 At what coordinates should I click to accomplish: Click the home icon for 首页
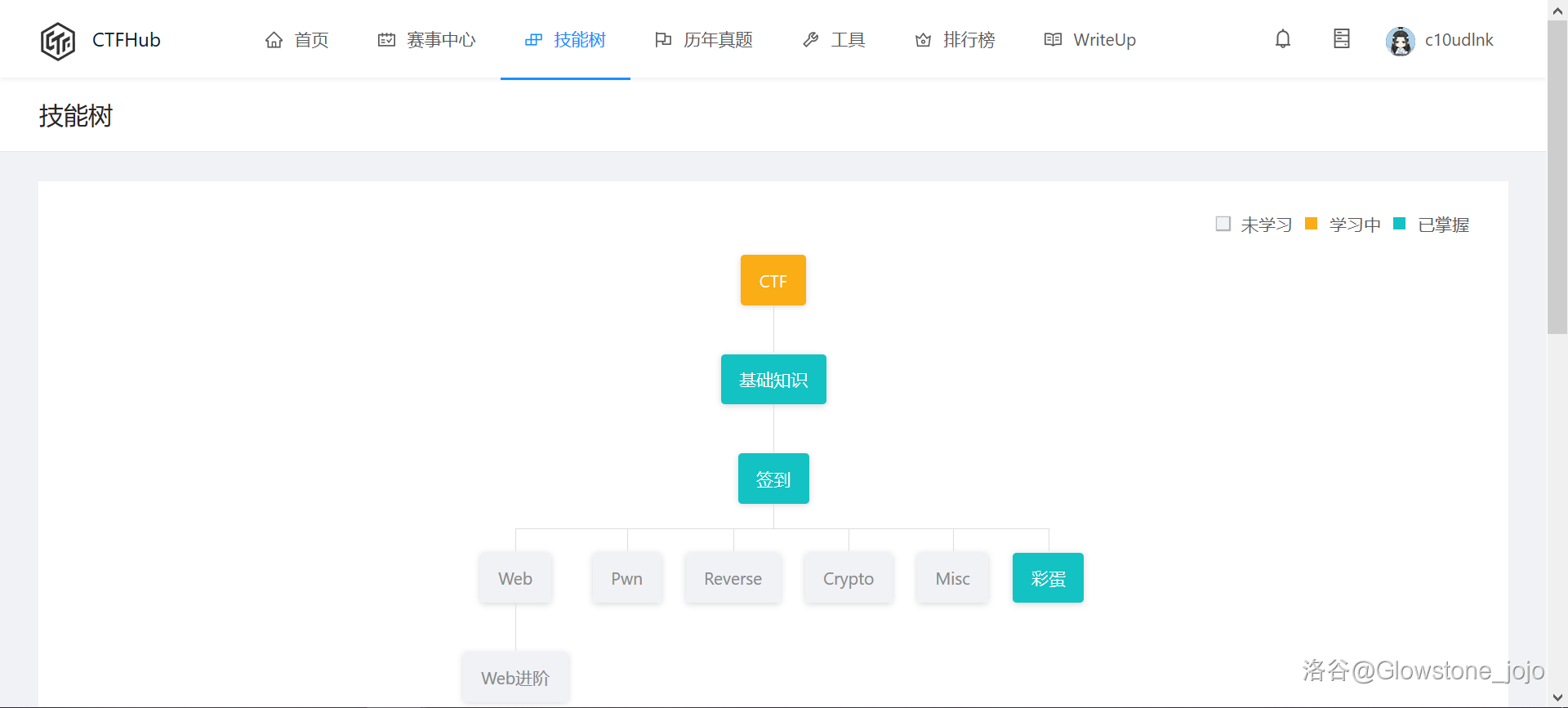point(274,40)
